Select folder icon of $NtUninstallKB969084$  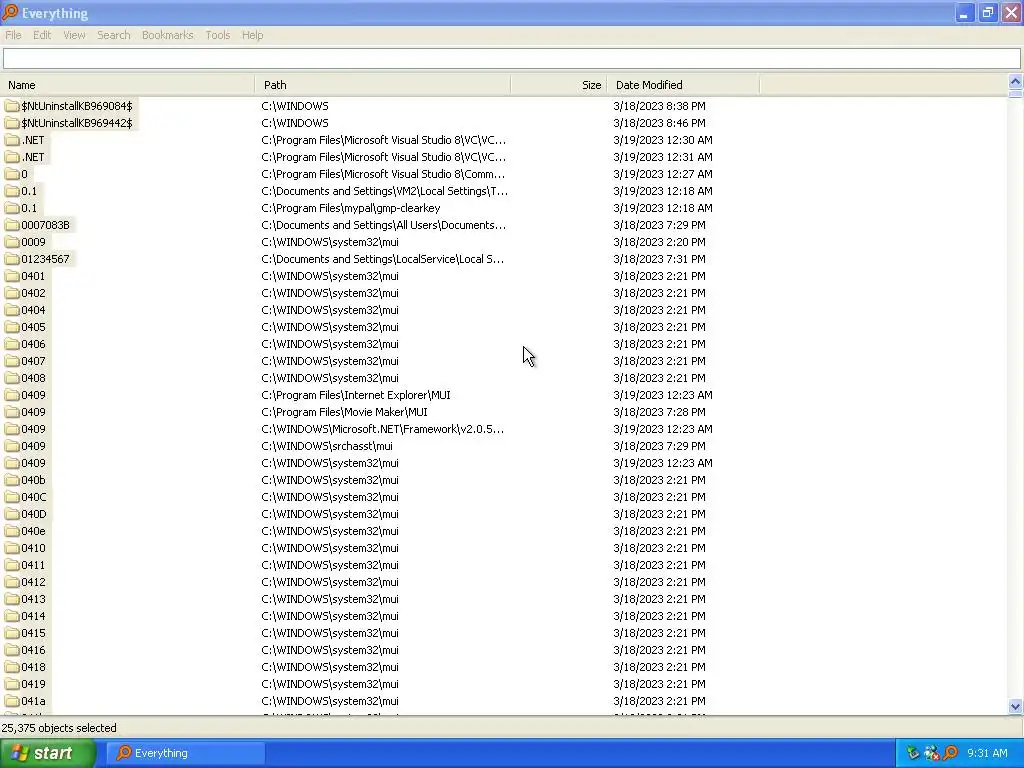pyautogui.click(x=12, y=106)
